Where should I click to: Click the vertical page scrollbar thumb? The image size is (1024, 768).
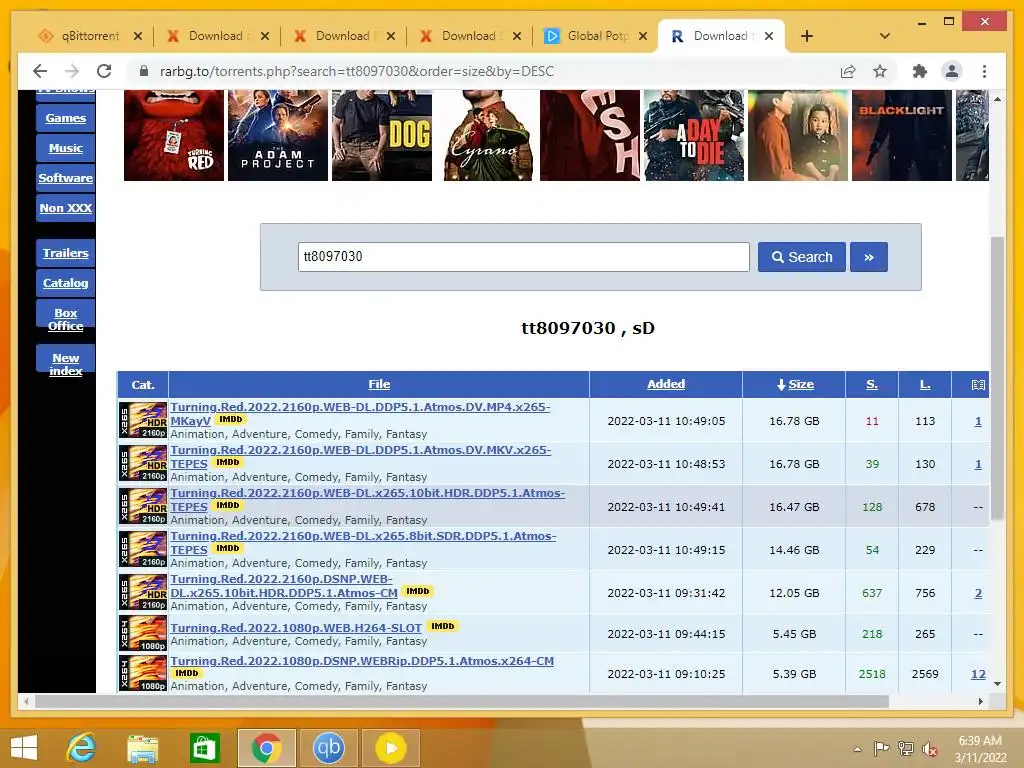click(997, 379)
